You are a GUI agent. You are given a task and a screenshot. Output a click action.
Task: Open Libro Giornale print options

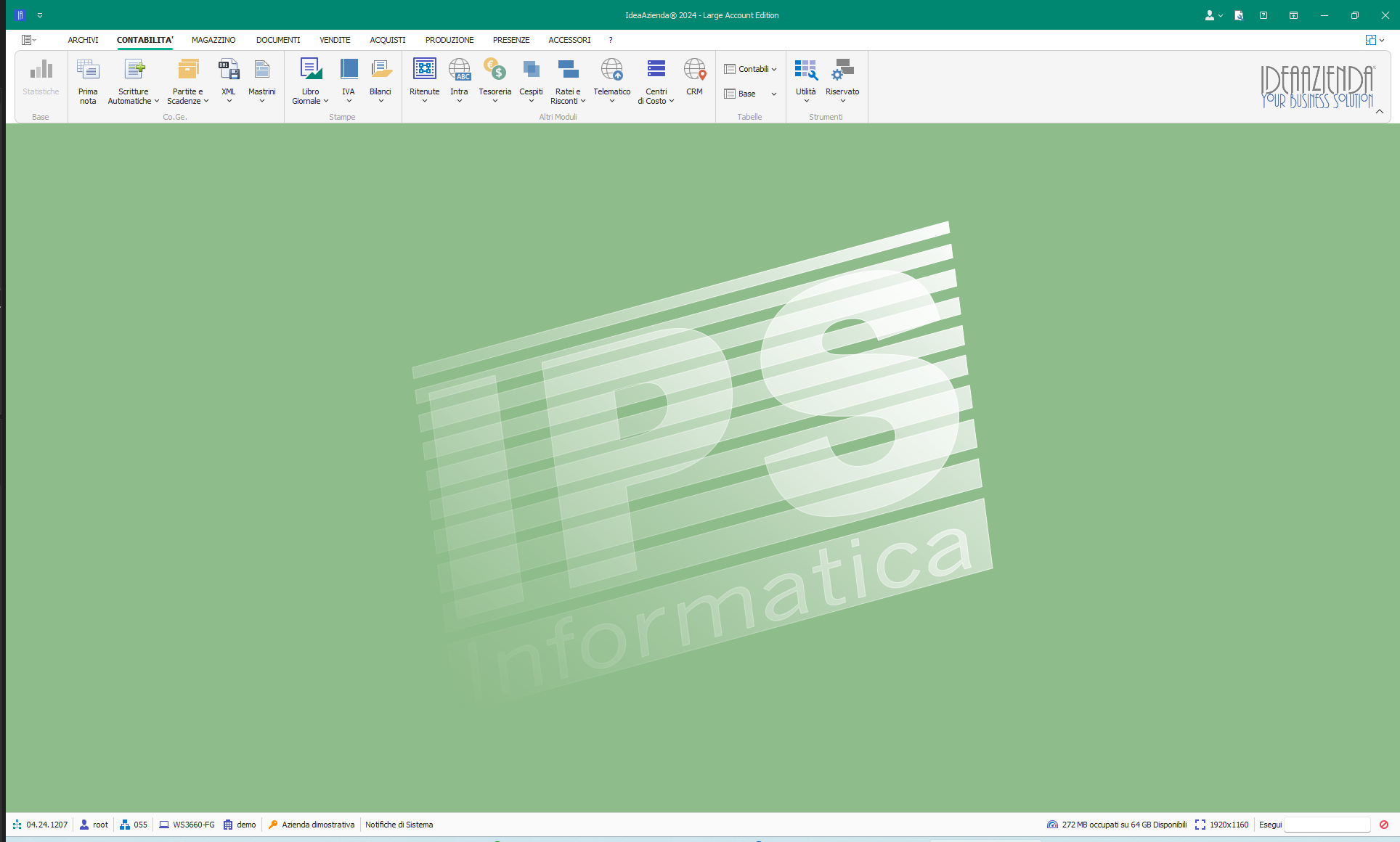[x=311, y=81]
